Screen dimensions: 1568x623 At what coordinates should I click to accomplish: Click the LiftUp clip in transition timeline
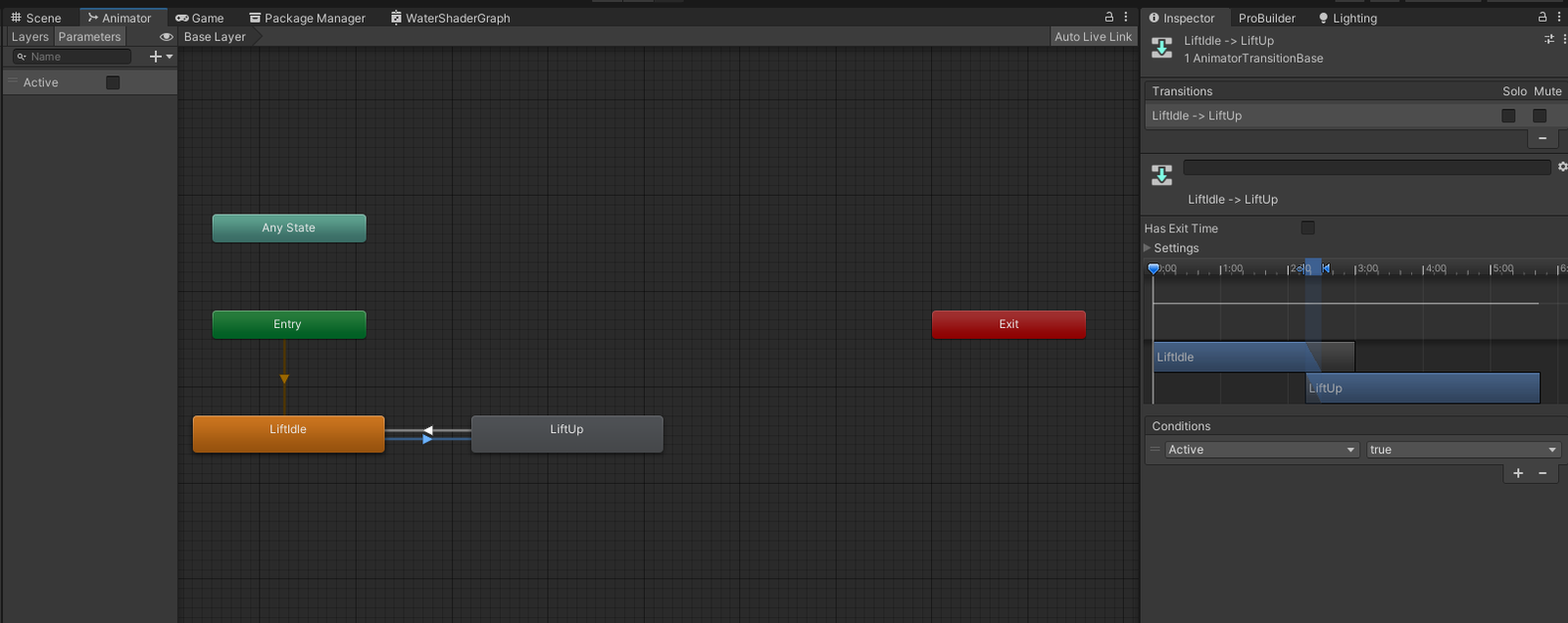tap(1423, 388)
